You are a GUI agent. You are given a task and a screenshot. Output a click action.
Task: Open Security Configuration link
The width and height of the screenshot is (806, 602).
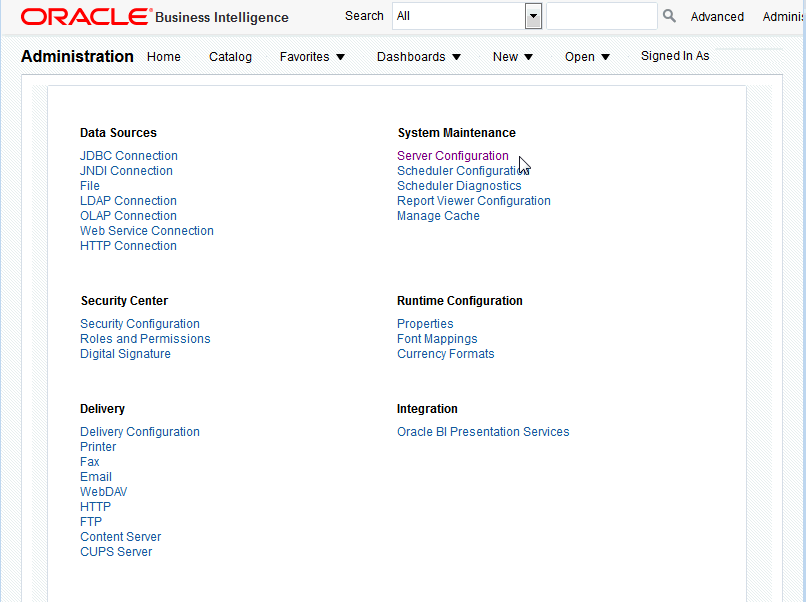(139, 324)
